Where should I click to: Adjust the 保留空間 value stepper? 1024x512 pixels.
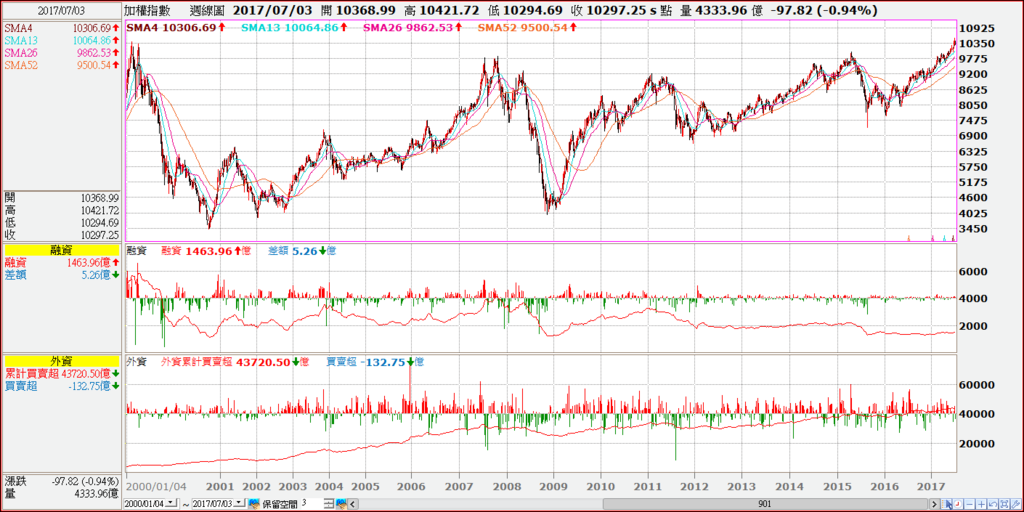coord(329,504)
